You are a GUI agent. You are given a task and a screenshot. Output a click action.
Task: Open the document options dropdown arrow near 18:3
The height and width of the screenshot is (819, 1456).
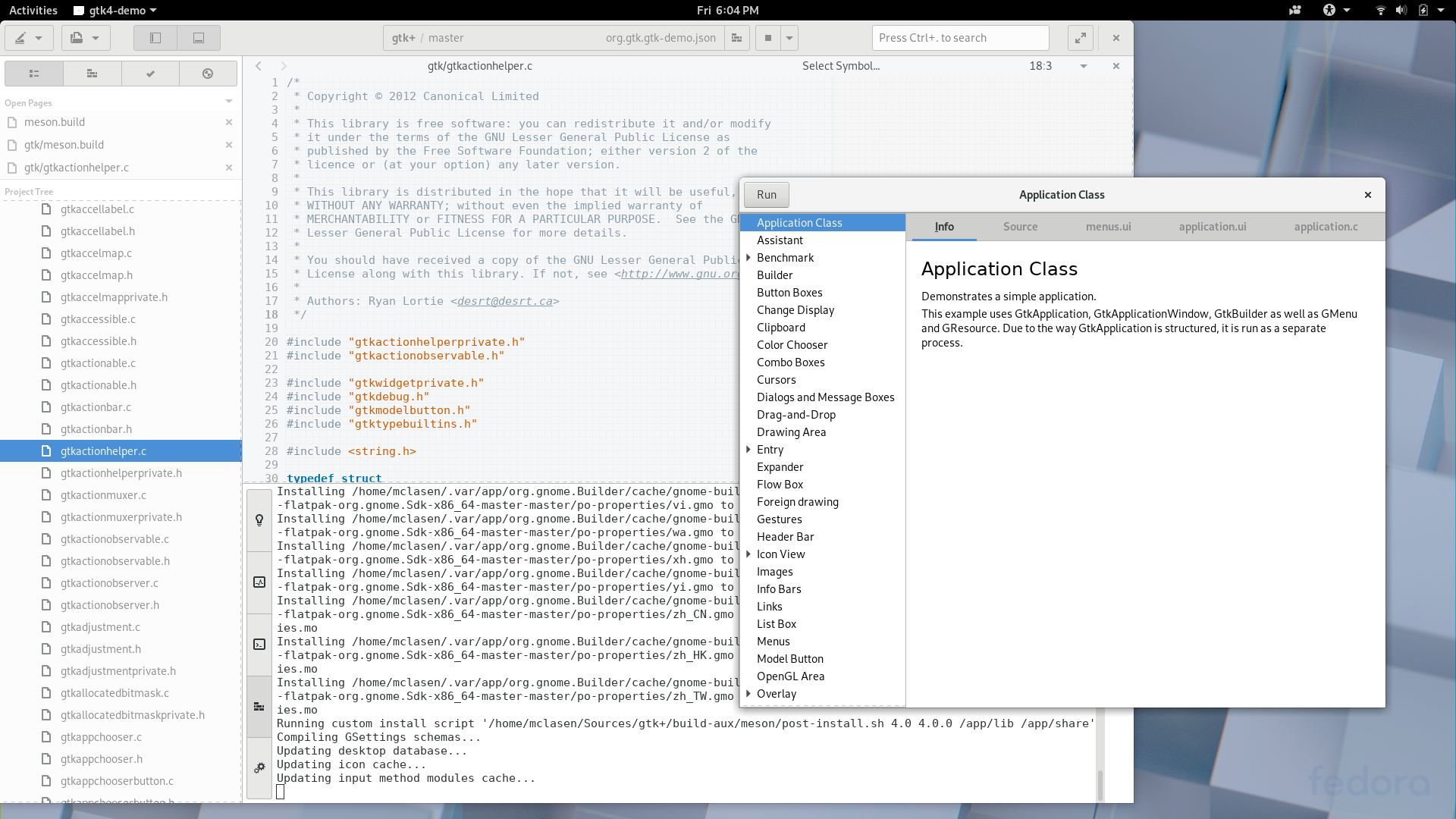1084,66
